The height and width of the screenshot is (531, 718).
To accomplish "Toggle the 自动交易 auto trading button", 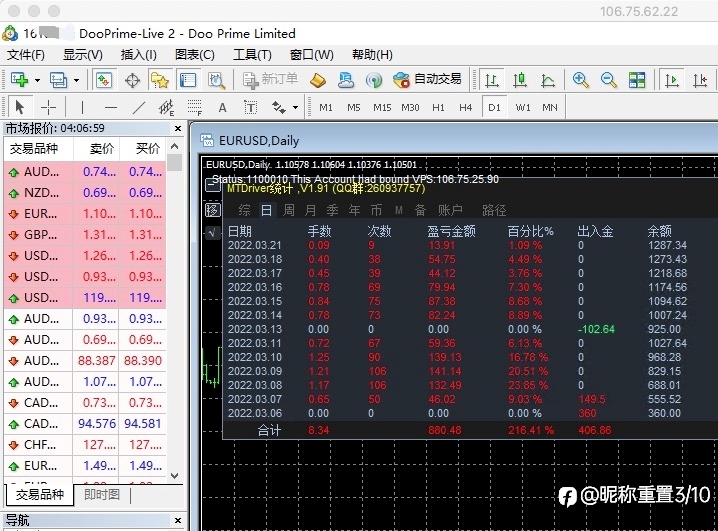I will click(x=427, y=80).
